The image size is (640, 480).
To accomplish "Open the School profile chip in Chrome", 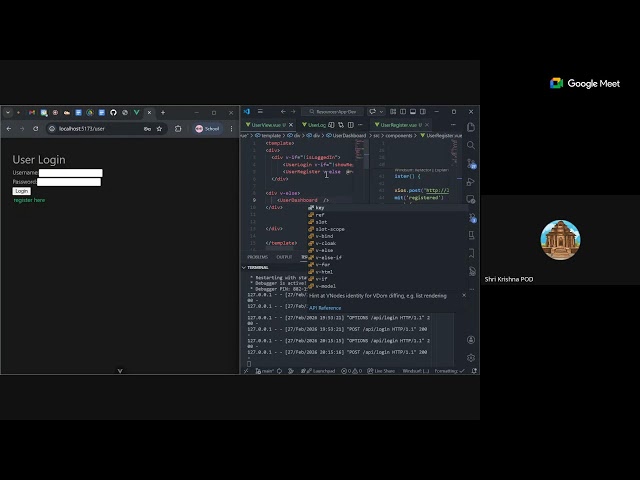I will [208, 129].
